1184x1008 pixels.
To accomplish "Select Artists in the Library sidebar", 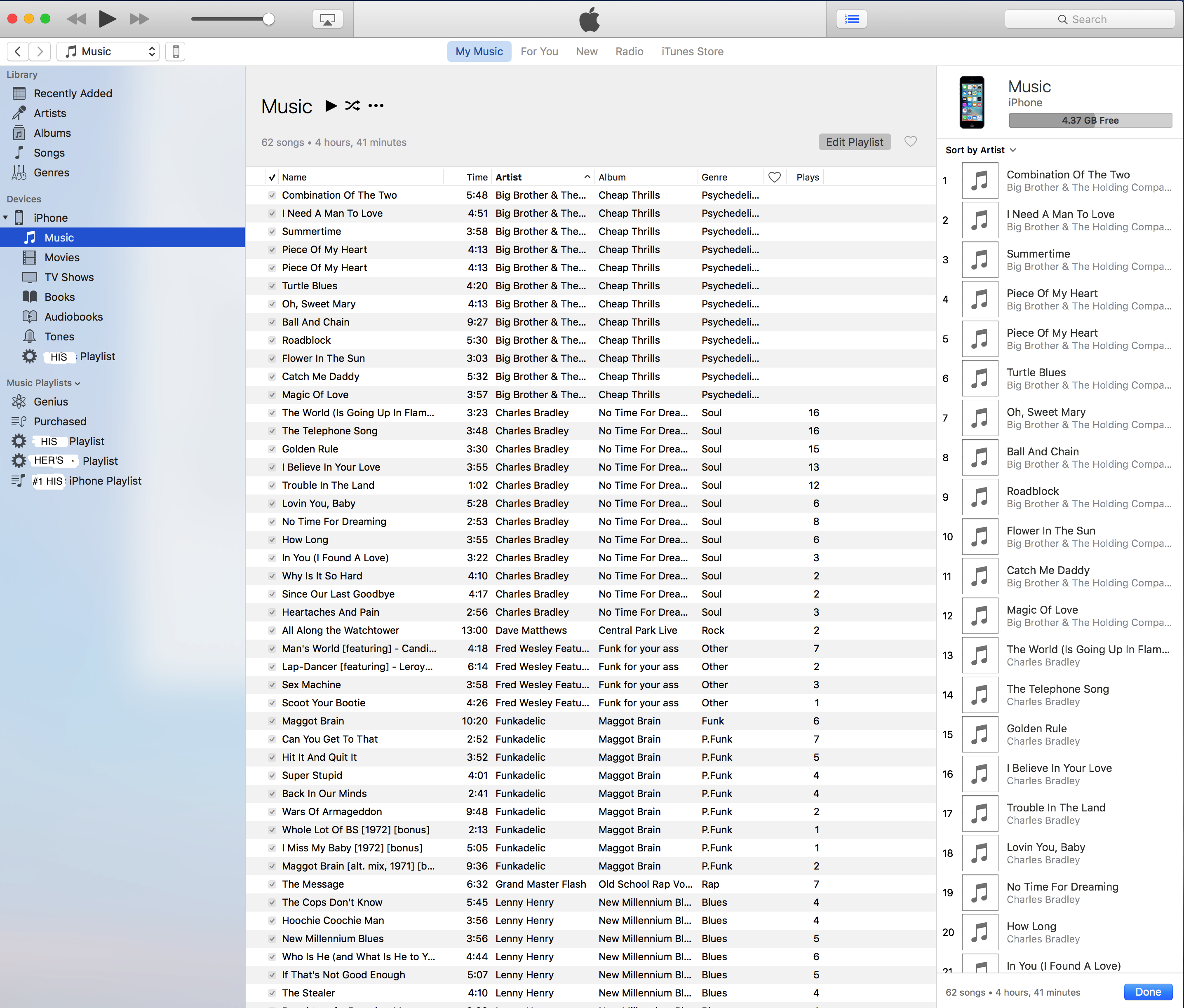I will (50, 113).
